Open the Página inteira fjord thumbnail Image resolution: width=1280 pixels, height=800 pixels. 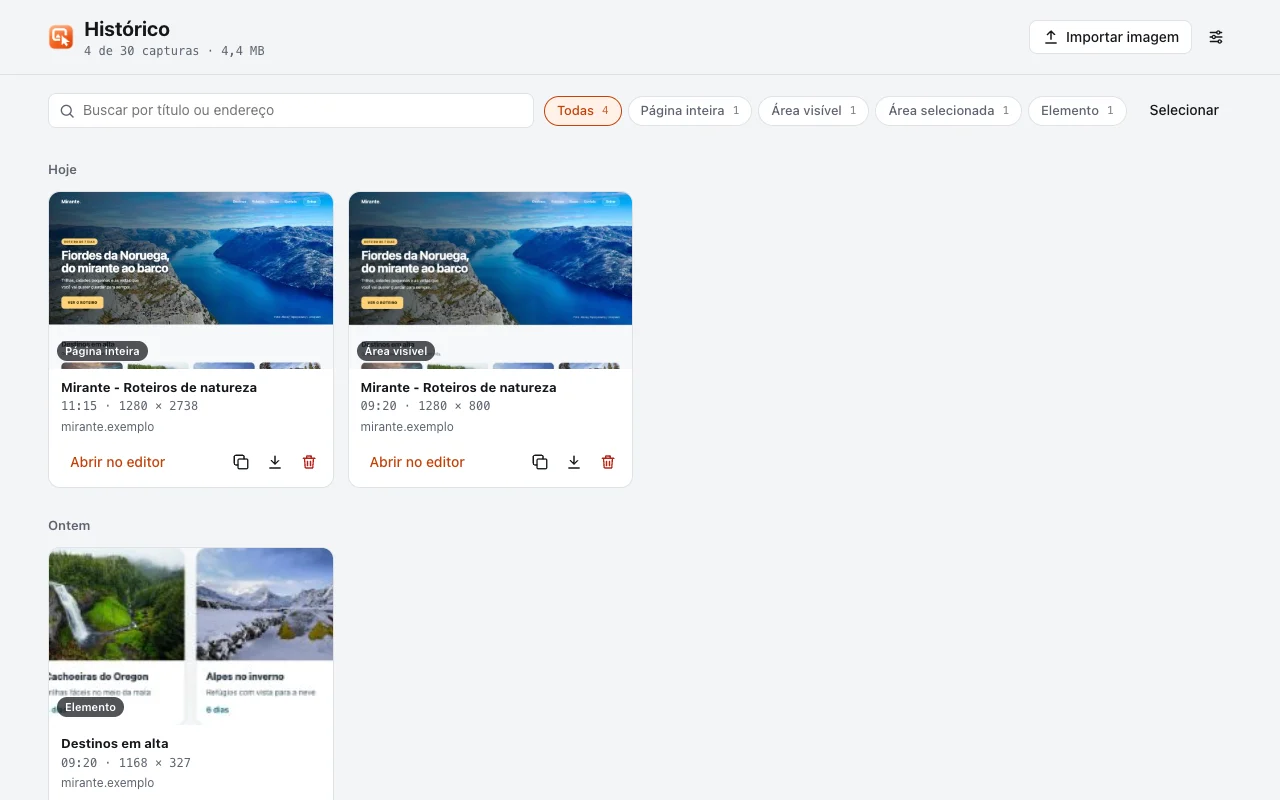point(191,280)
